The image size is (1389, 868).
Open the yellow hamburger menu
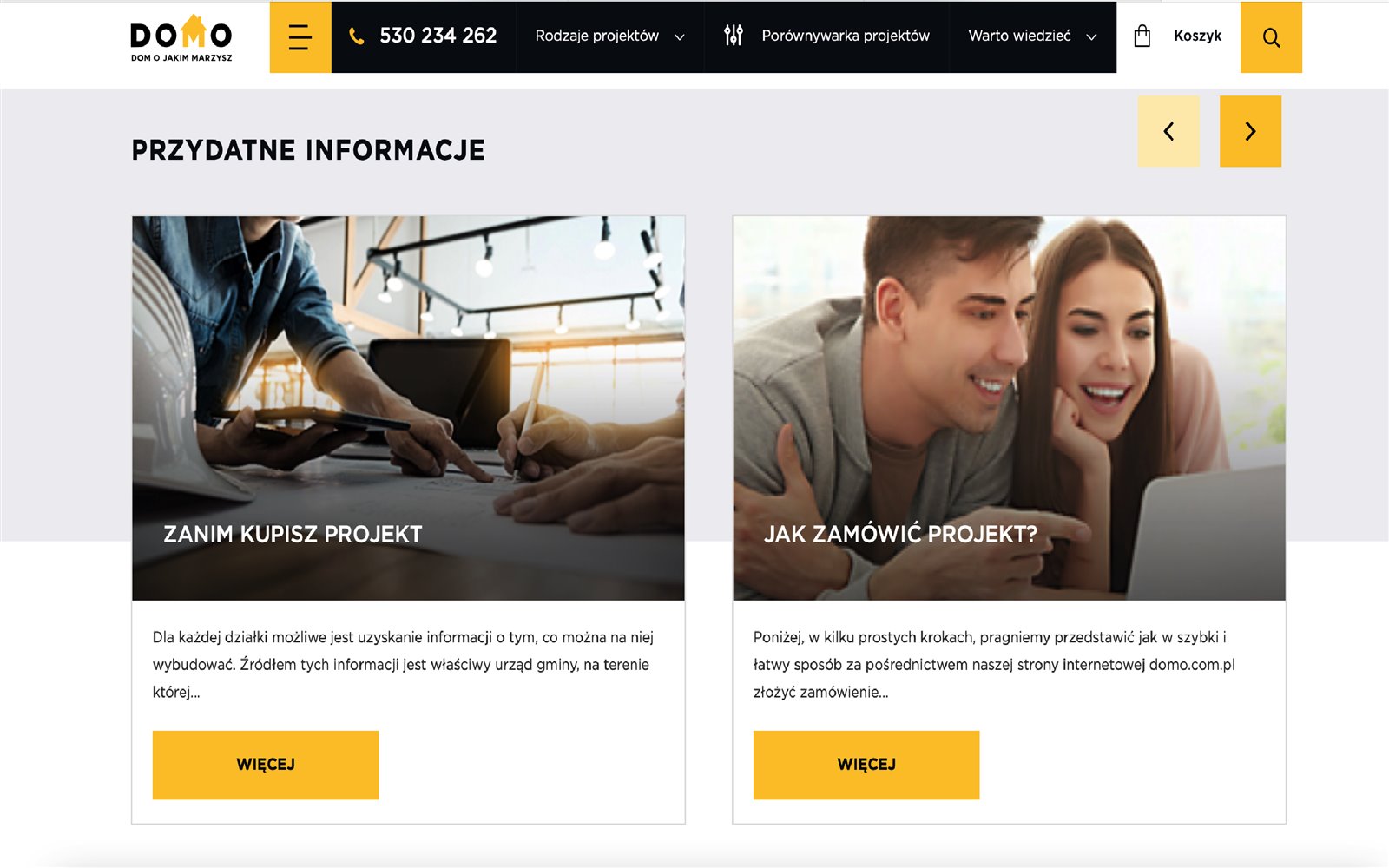pos(300,37)
